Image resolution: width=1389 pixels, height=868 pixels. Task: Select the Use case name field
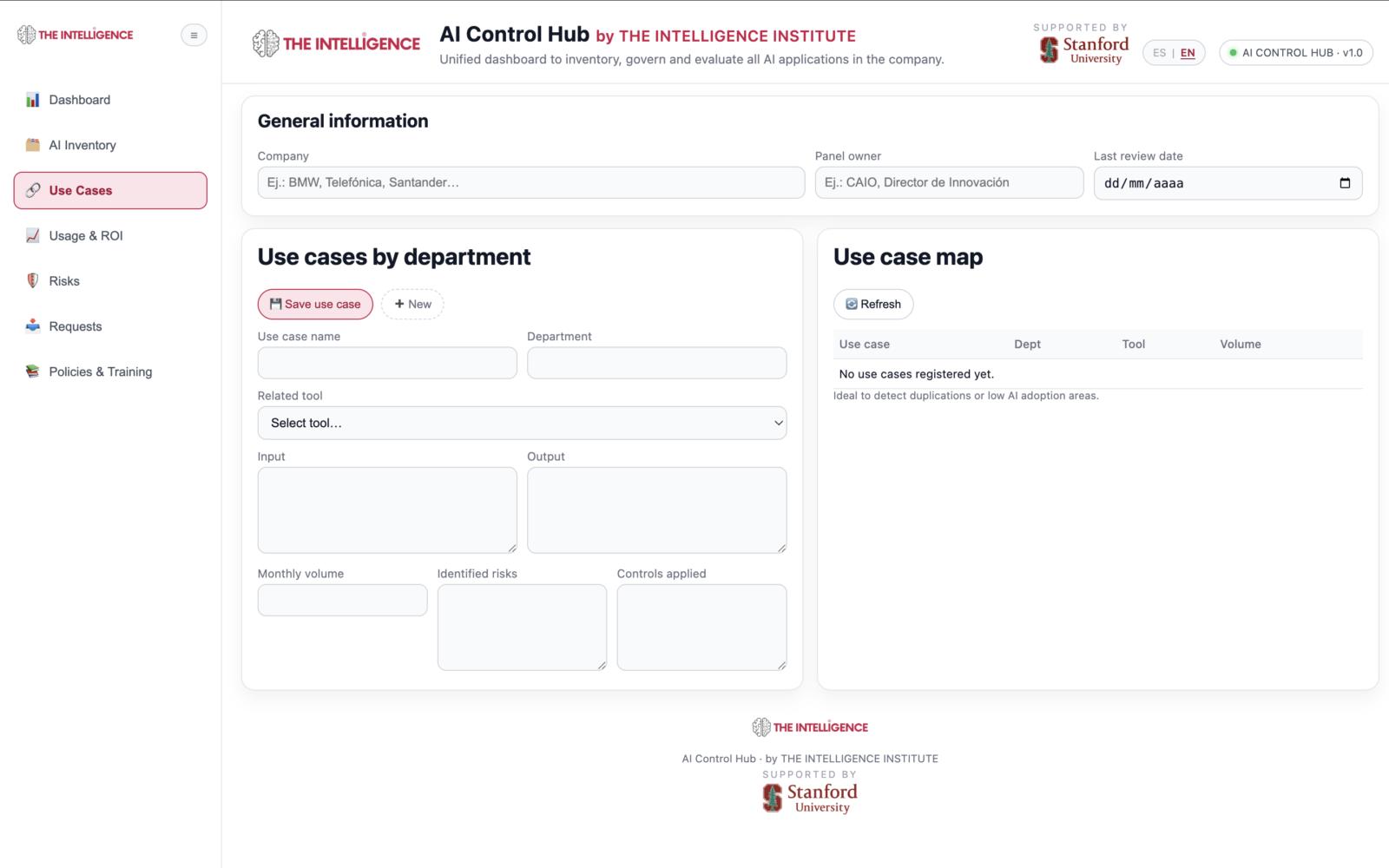(x=387, y=363)
